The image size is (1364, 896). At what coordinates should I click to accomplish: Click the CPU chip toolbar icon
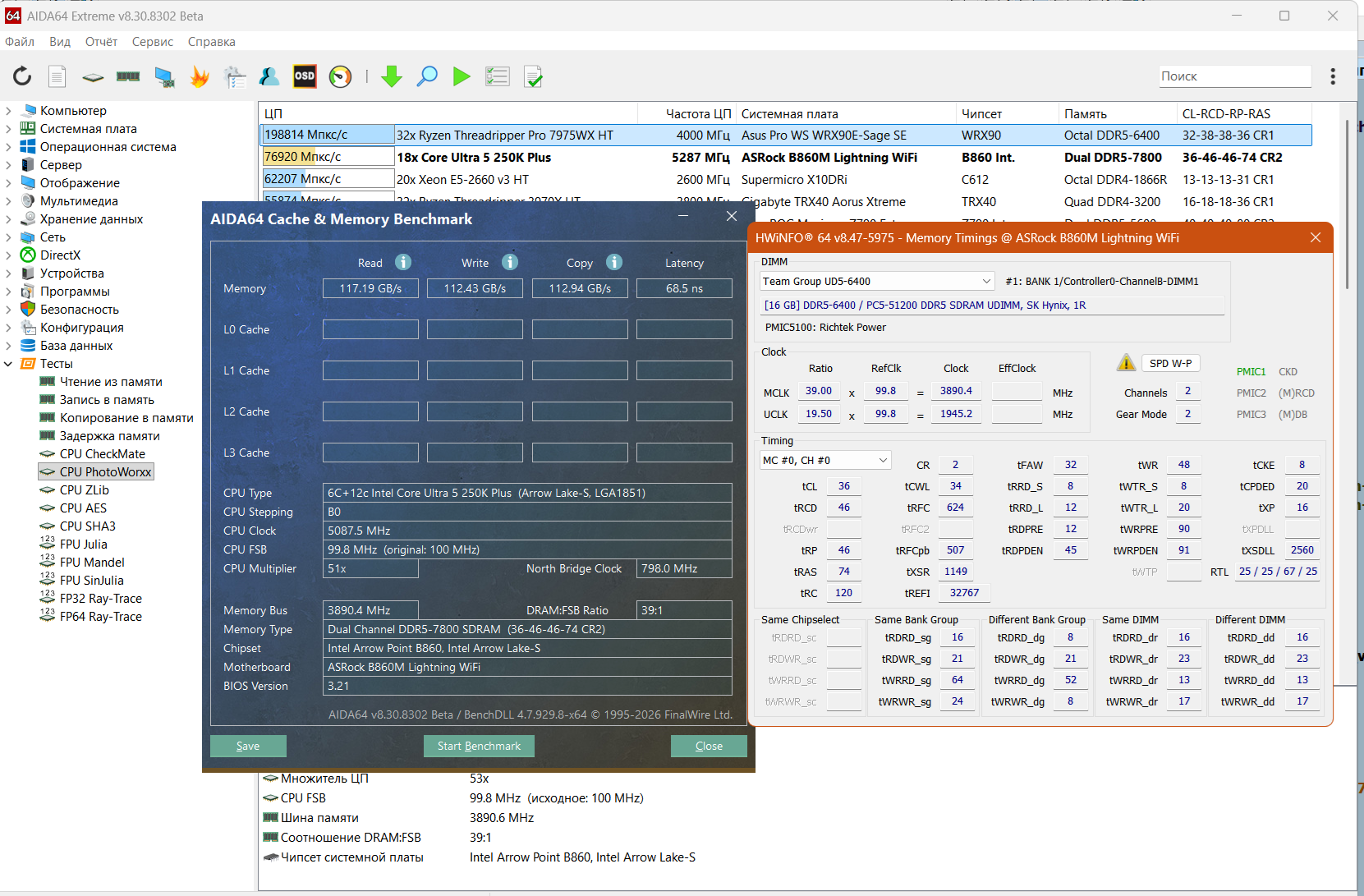click(93, 77)
